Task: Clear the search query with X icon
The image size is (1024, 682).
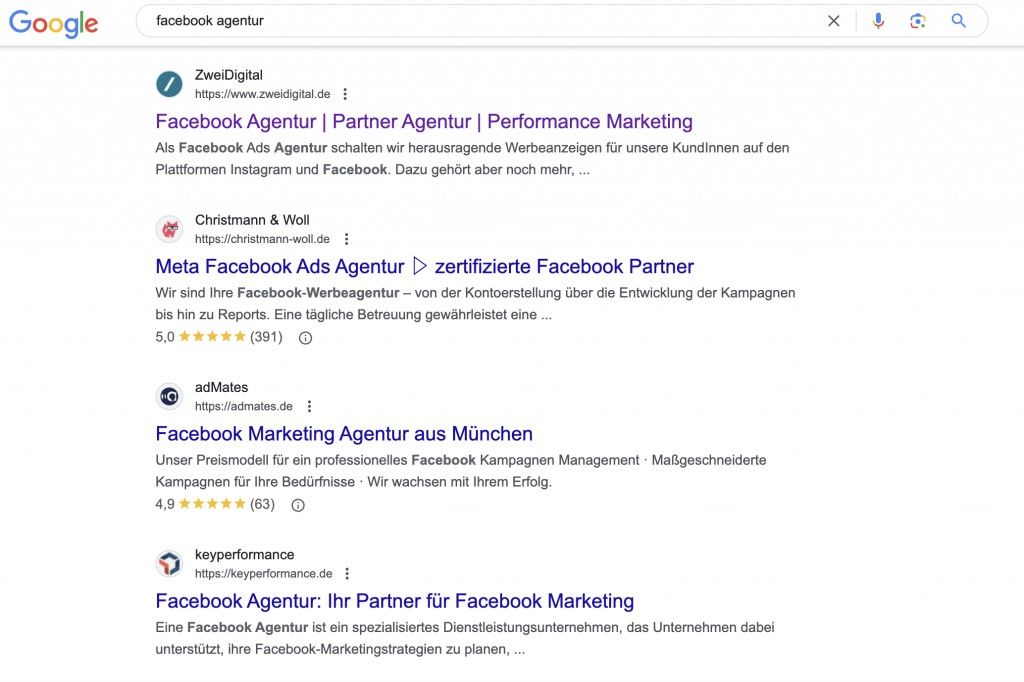Action: coord(834,21)
